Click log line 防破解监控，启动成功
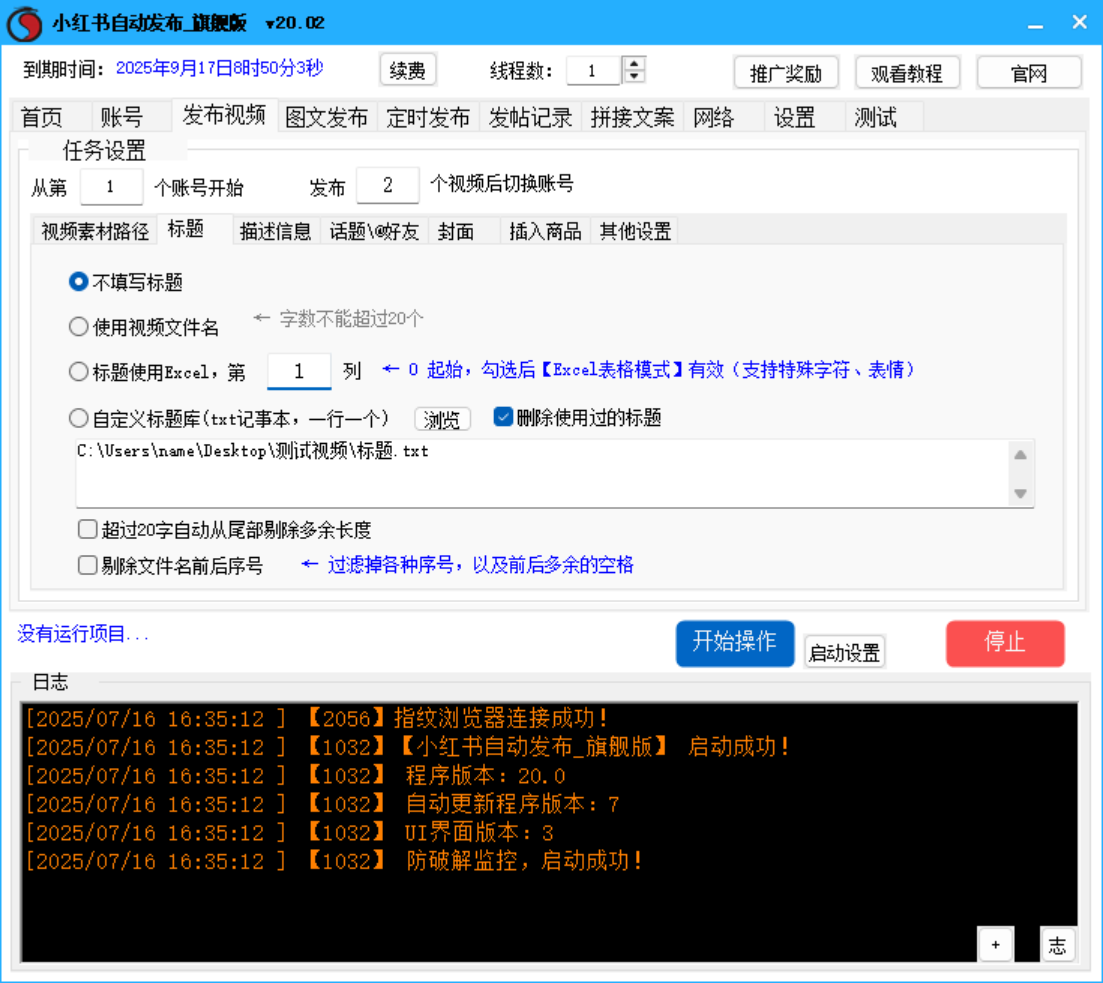 [334, 861]
